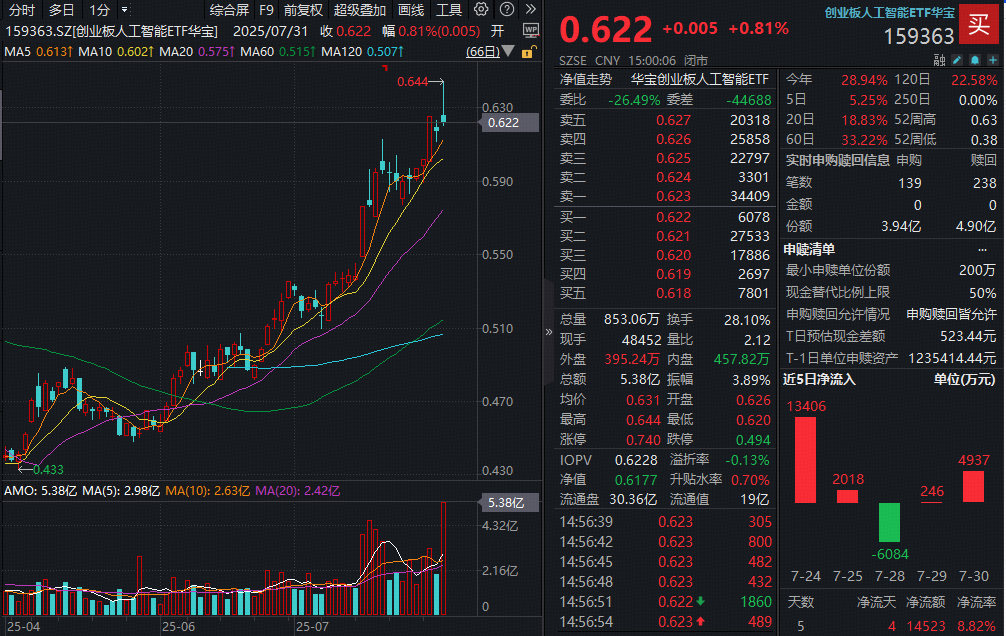Click the WP icon beside 开

tap(531, 30)
